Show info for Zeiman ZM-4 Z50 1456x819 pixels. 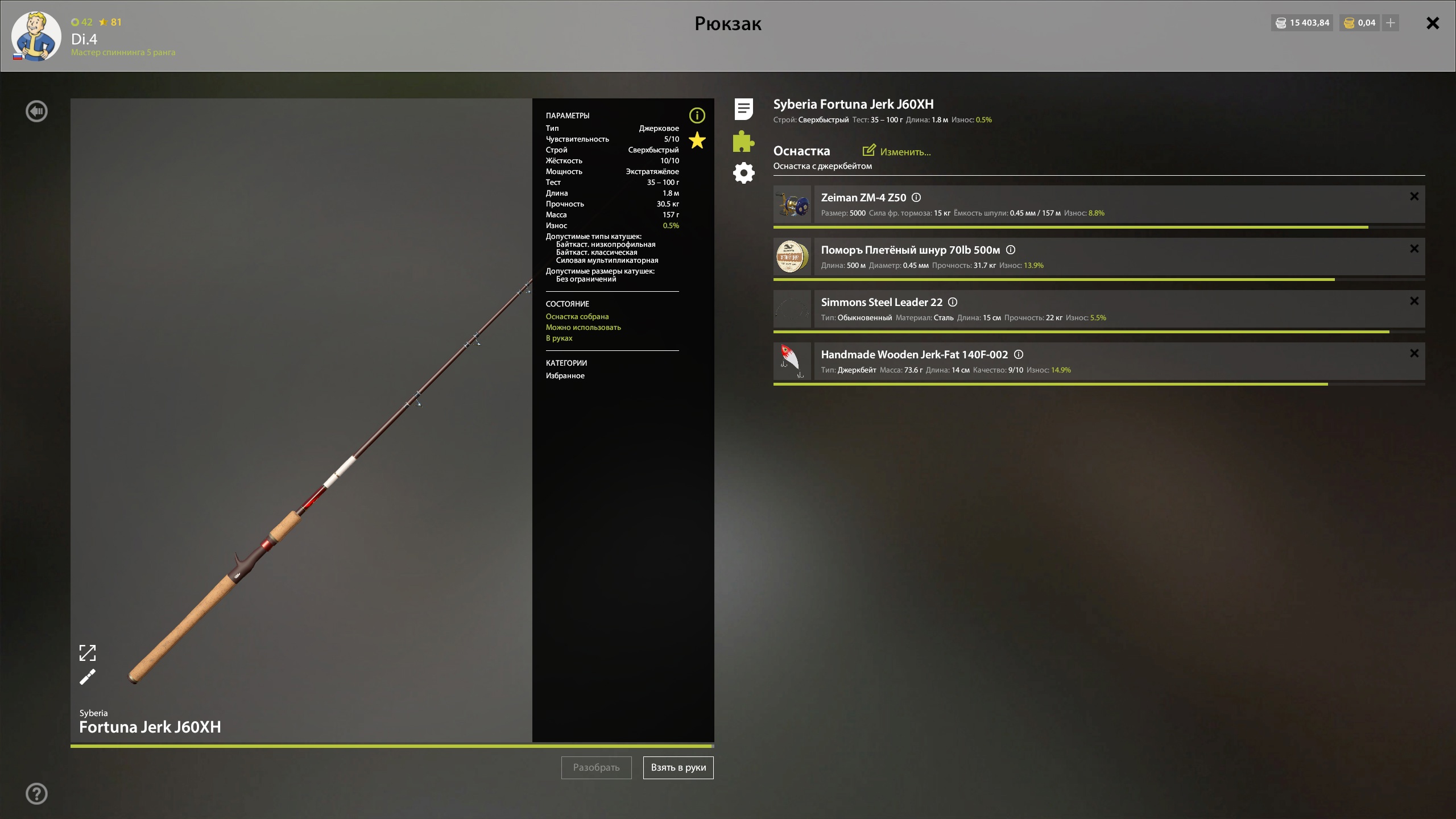click(x=916, y=197)
